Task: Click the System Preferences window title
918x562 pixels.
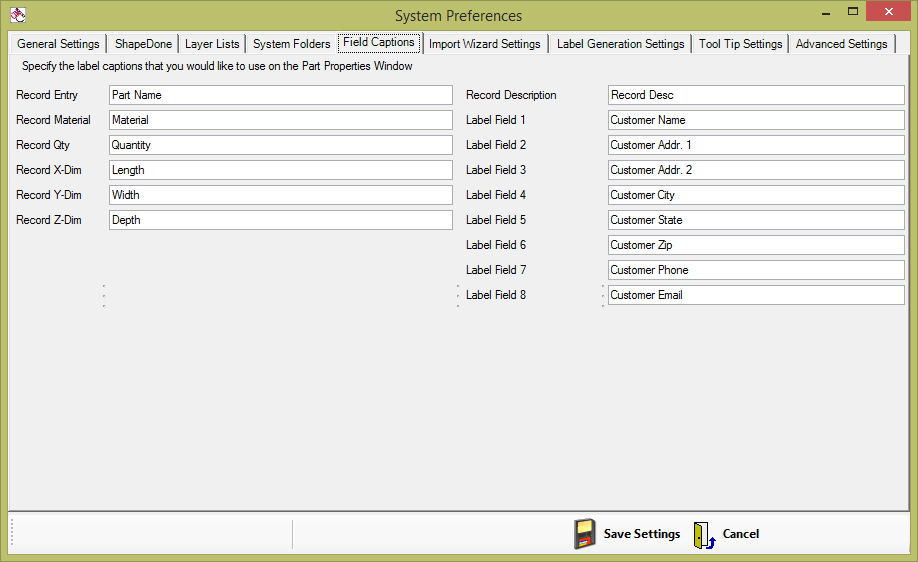Action: click(458, 16)
